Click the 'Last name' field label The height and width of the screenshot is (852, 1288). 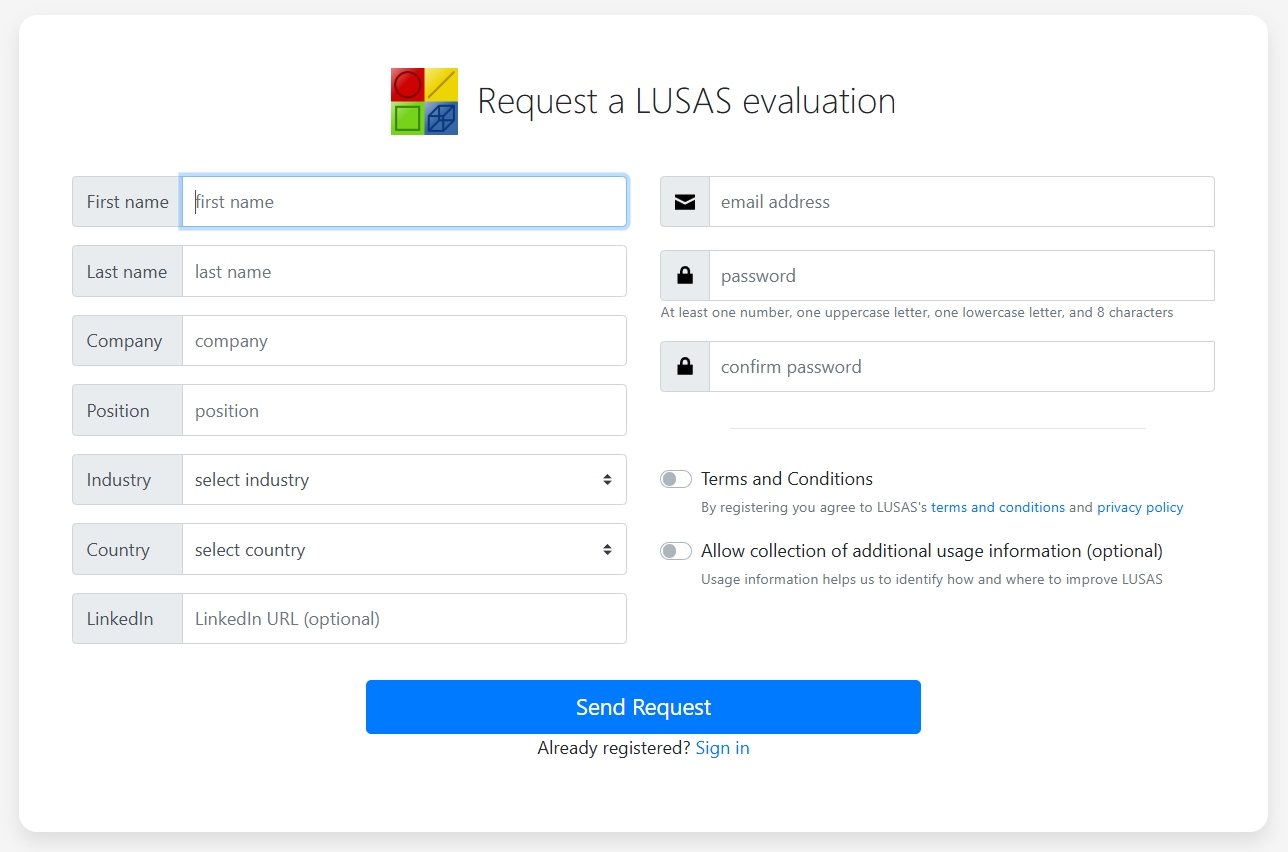click(x=127, y=271)
